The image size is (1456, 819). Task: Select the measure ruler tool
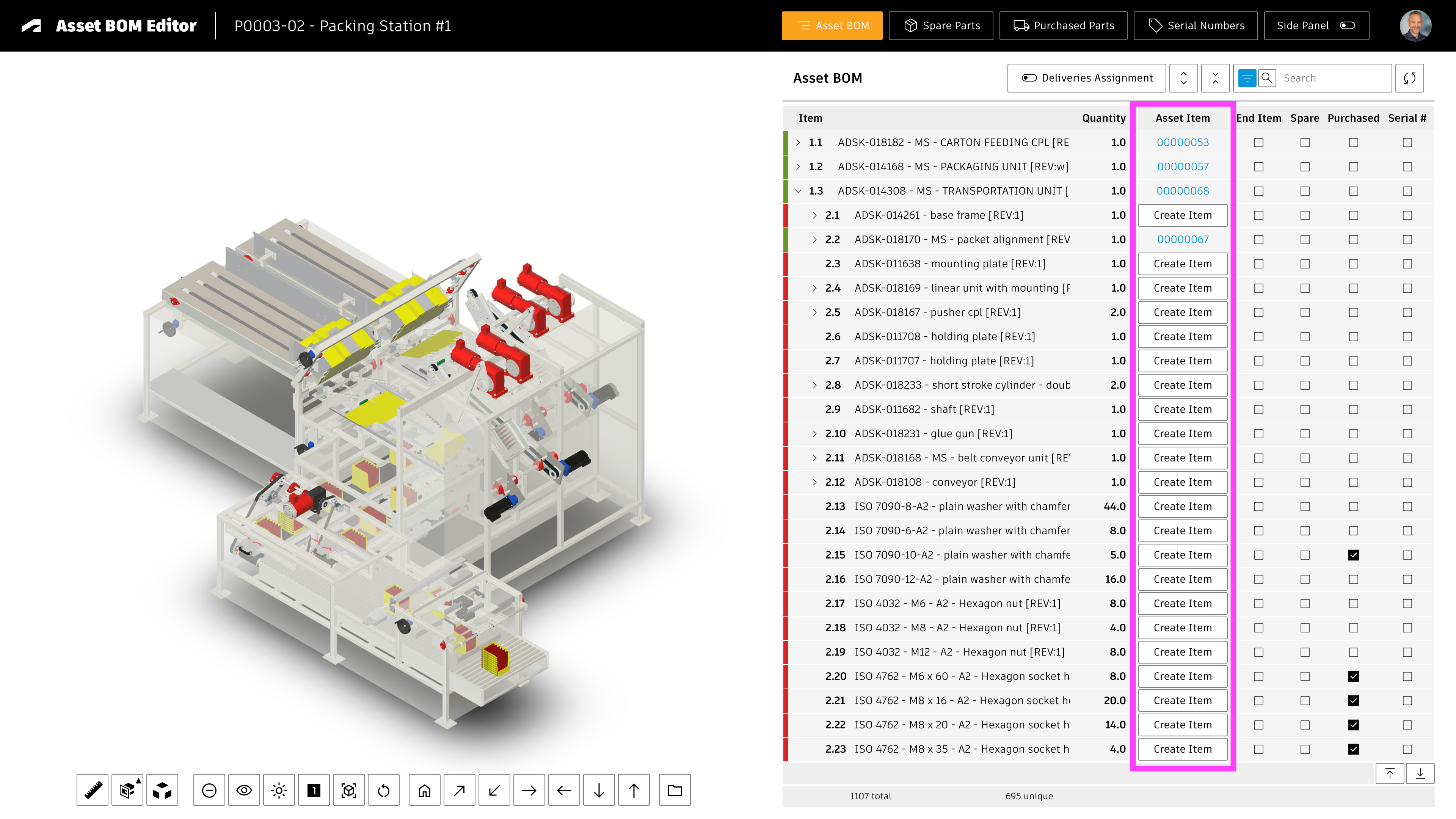[93, 789]
